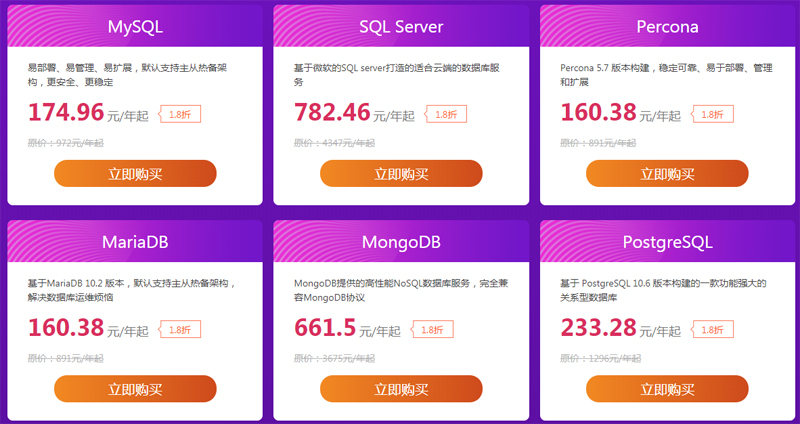This screenshot has height=424, width=800.
Task: Select the SQL Server card heading
Action: coord(401,27)
